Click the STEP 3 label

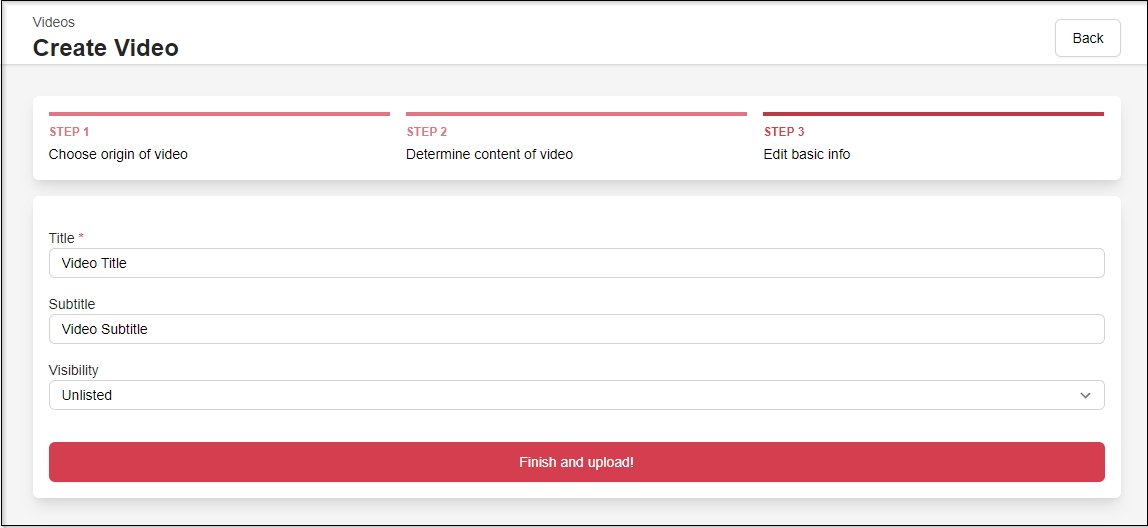pyautogui.click(x=784, y=132)
